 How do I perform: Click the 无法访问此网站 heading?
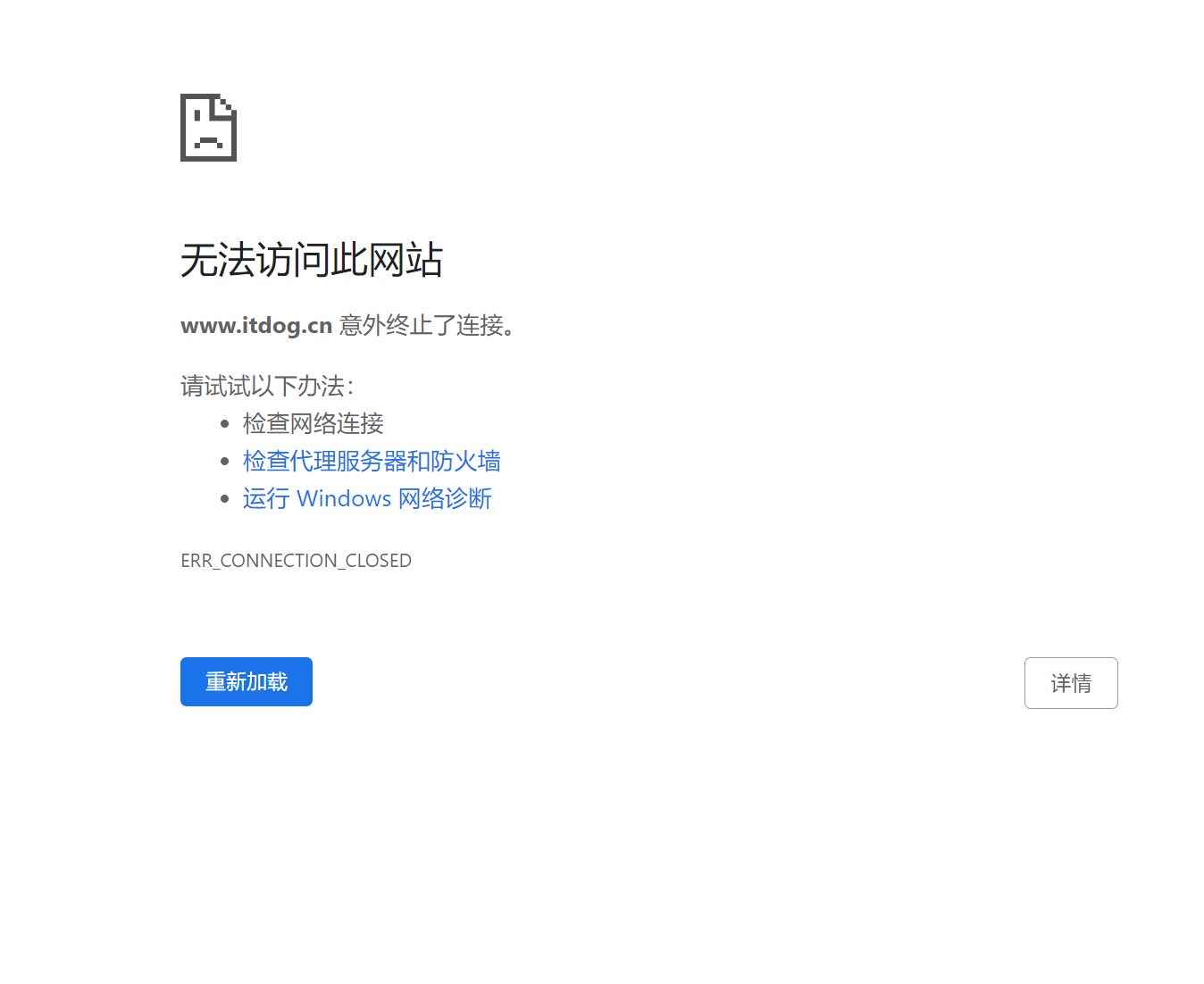312,260
